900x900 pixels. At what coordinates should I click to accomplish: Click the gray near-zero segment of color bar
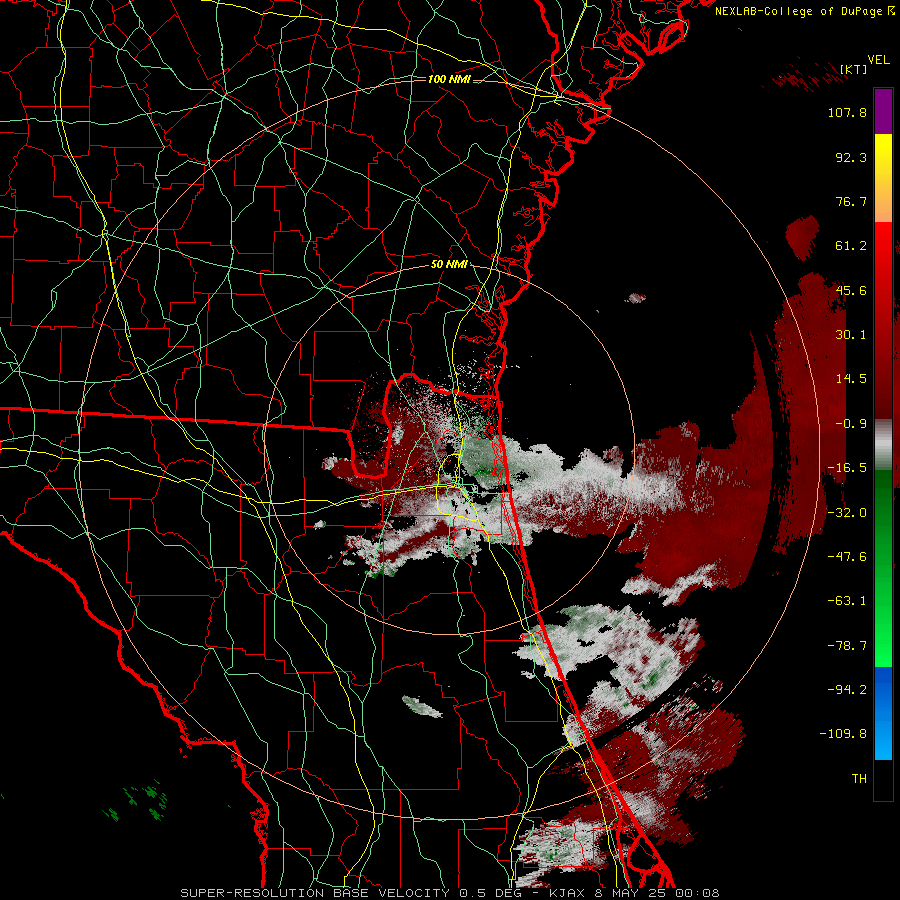(883, 444)
